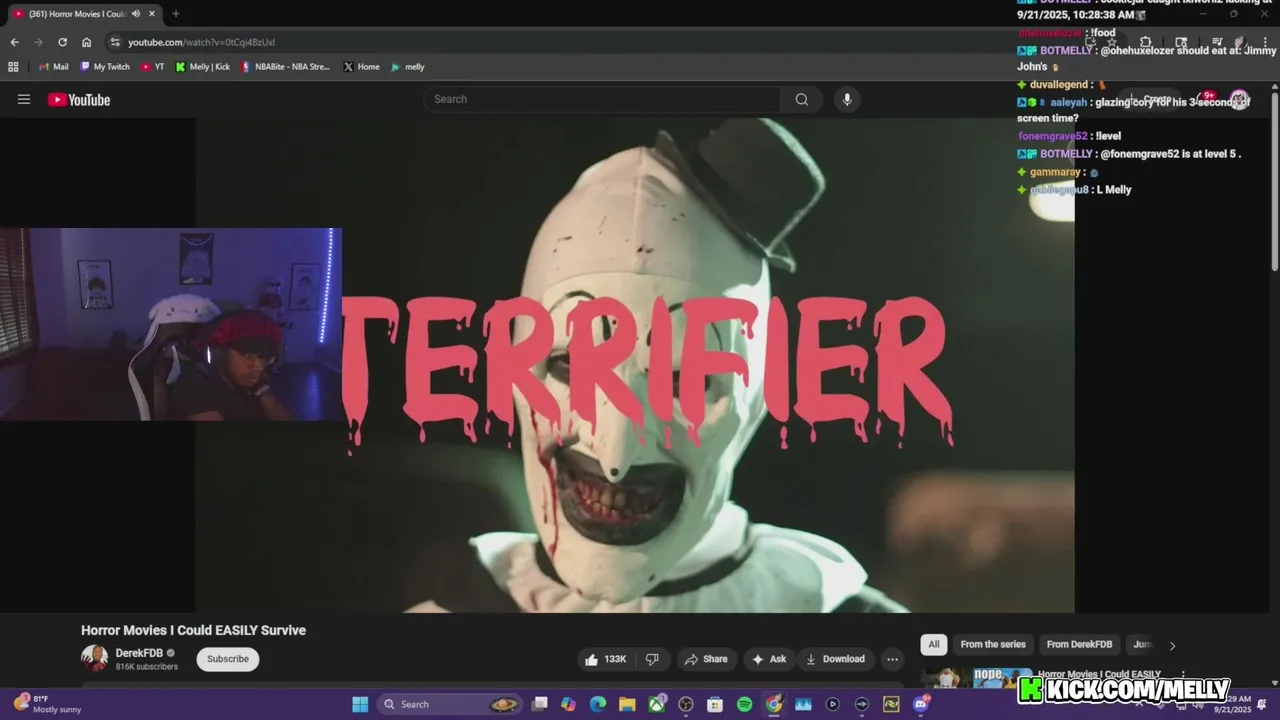Open the DerekFDB channel avatar
The height and width of the screenshot is (720, 1280).
pyautogui.click(x=94, y=658)
